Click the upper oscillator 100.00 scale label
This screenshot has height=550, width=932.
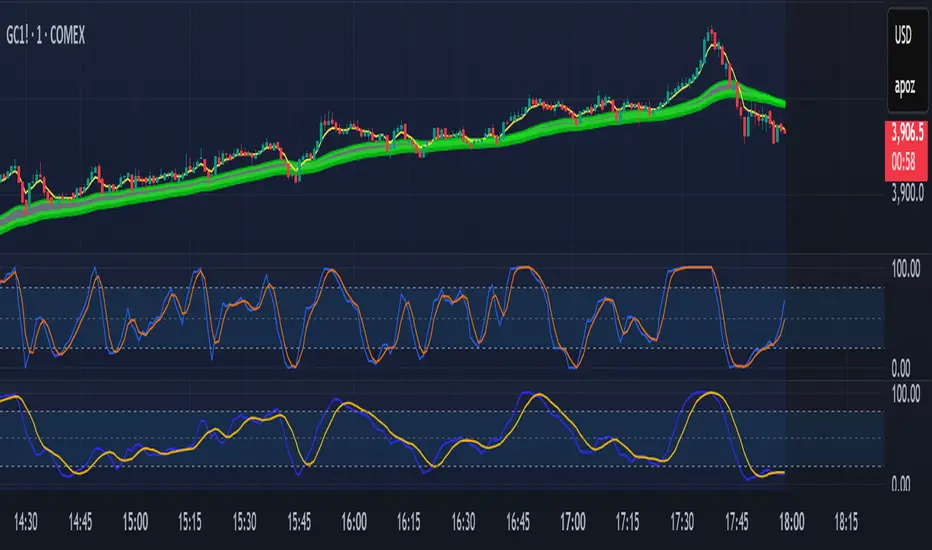coord(906,269)
